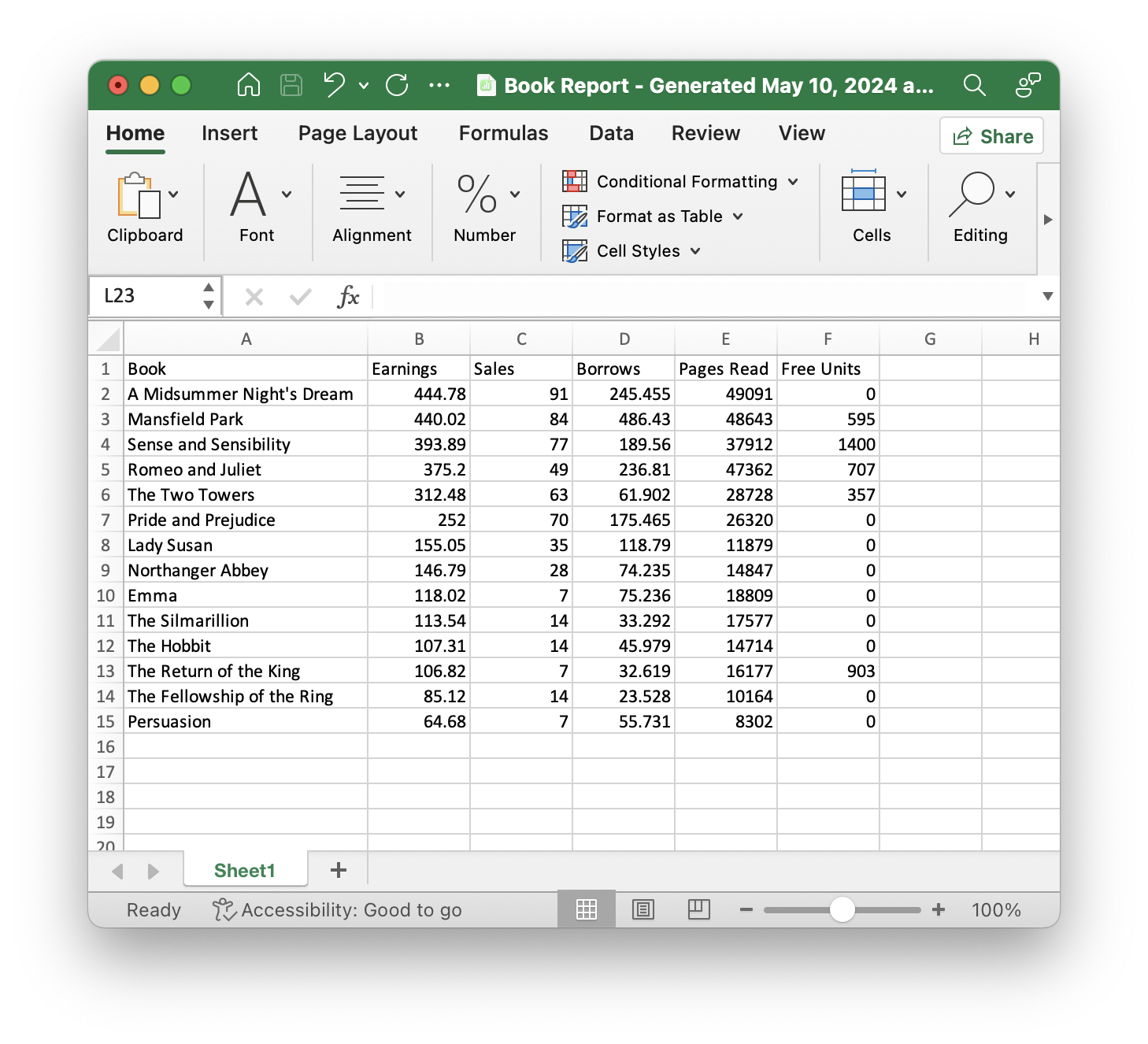This screenshot has height=1044, width=1148.
Task: Expand the formula bar chevron
Action: (1048, 296)
